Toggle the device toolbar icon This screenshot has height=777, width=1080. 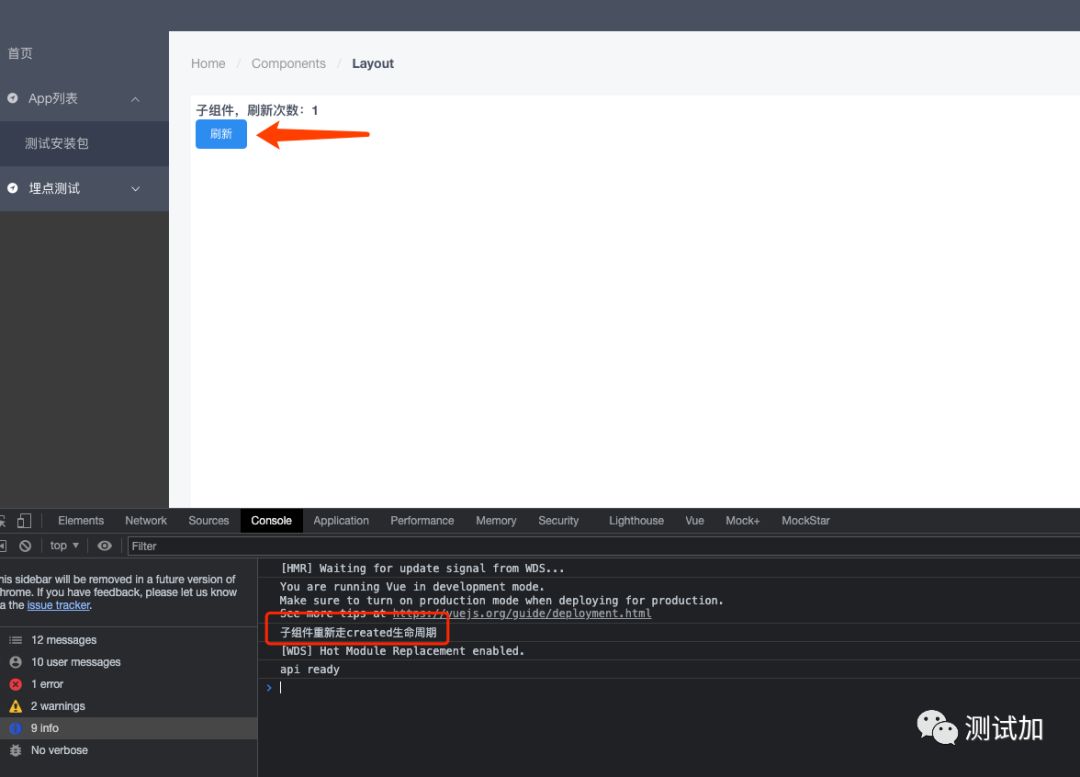tap(24, 521)
